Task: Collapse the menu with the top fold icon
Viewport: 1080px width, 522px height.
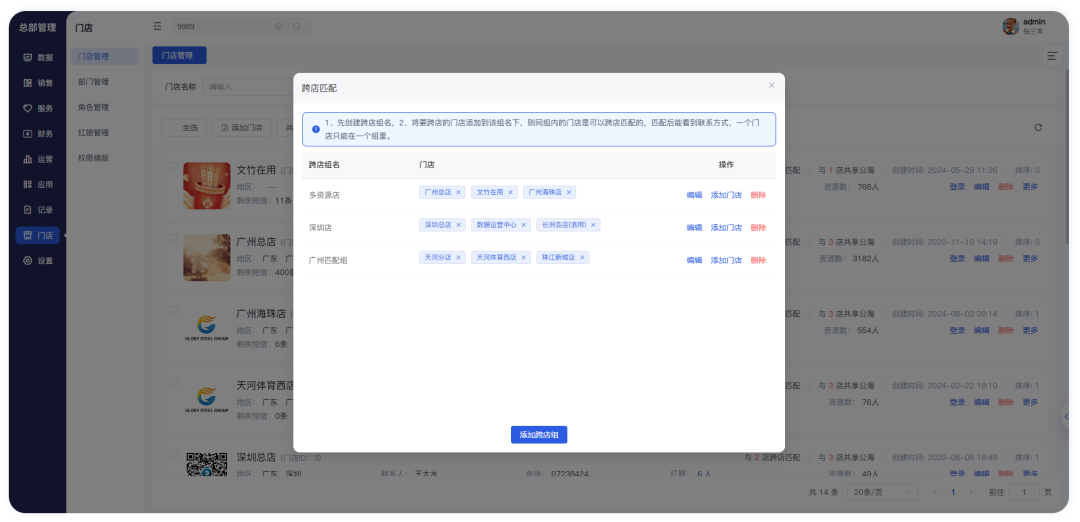Action: [158, 26]
